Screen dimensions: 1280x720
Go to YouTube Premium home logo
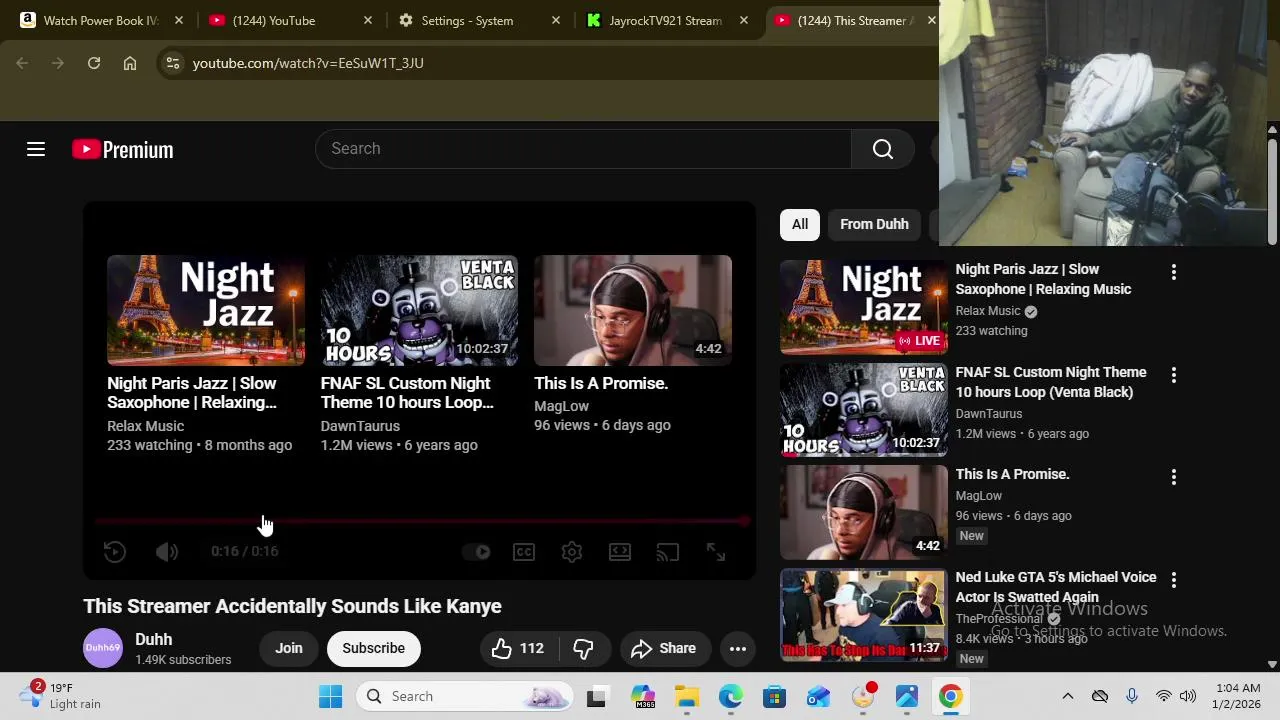click(123, 150)
